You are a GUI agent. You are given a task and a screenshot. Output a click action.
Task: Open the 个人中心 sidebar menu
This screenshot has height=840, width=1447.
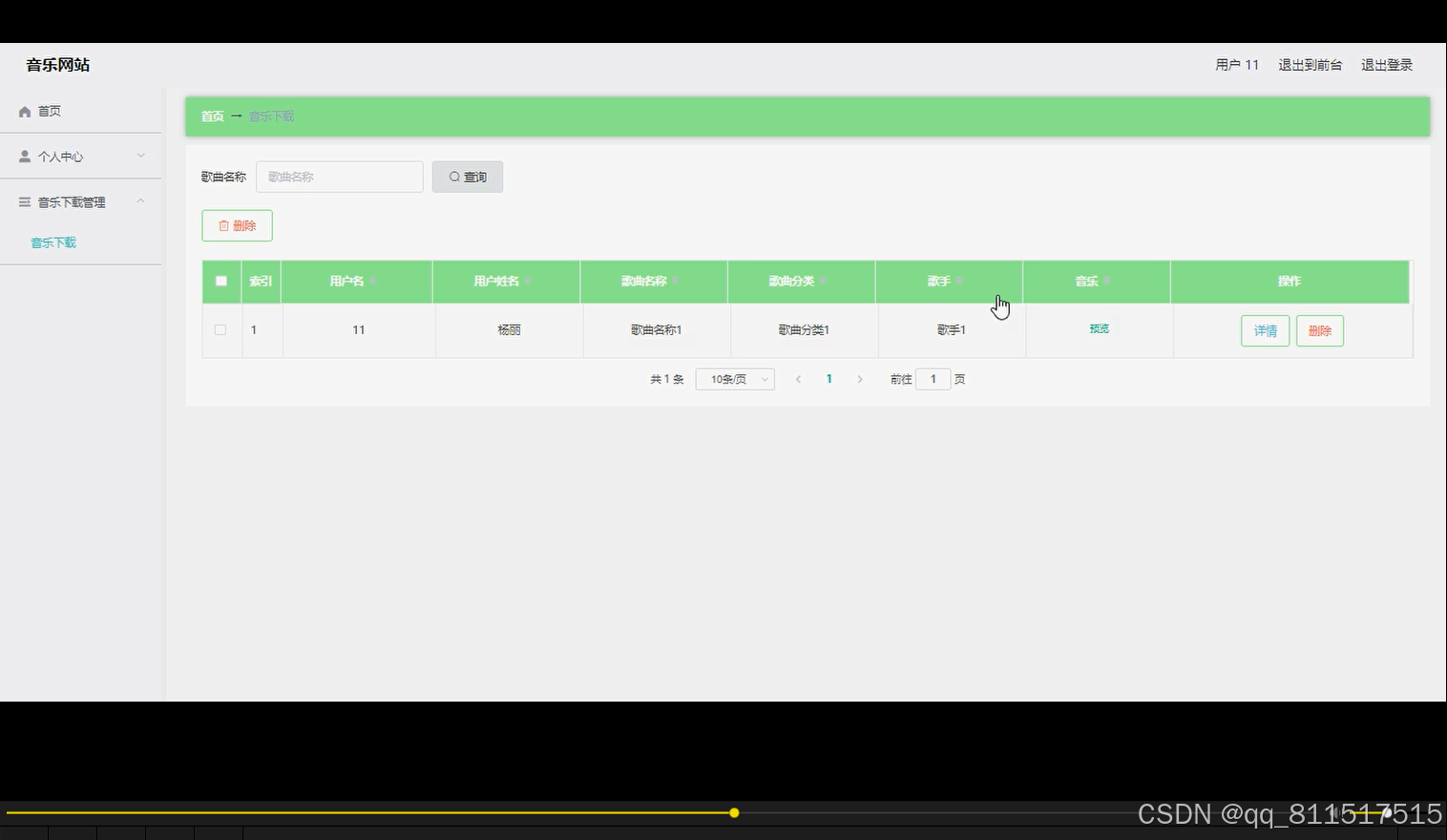click(81, 157)
